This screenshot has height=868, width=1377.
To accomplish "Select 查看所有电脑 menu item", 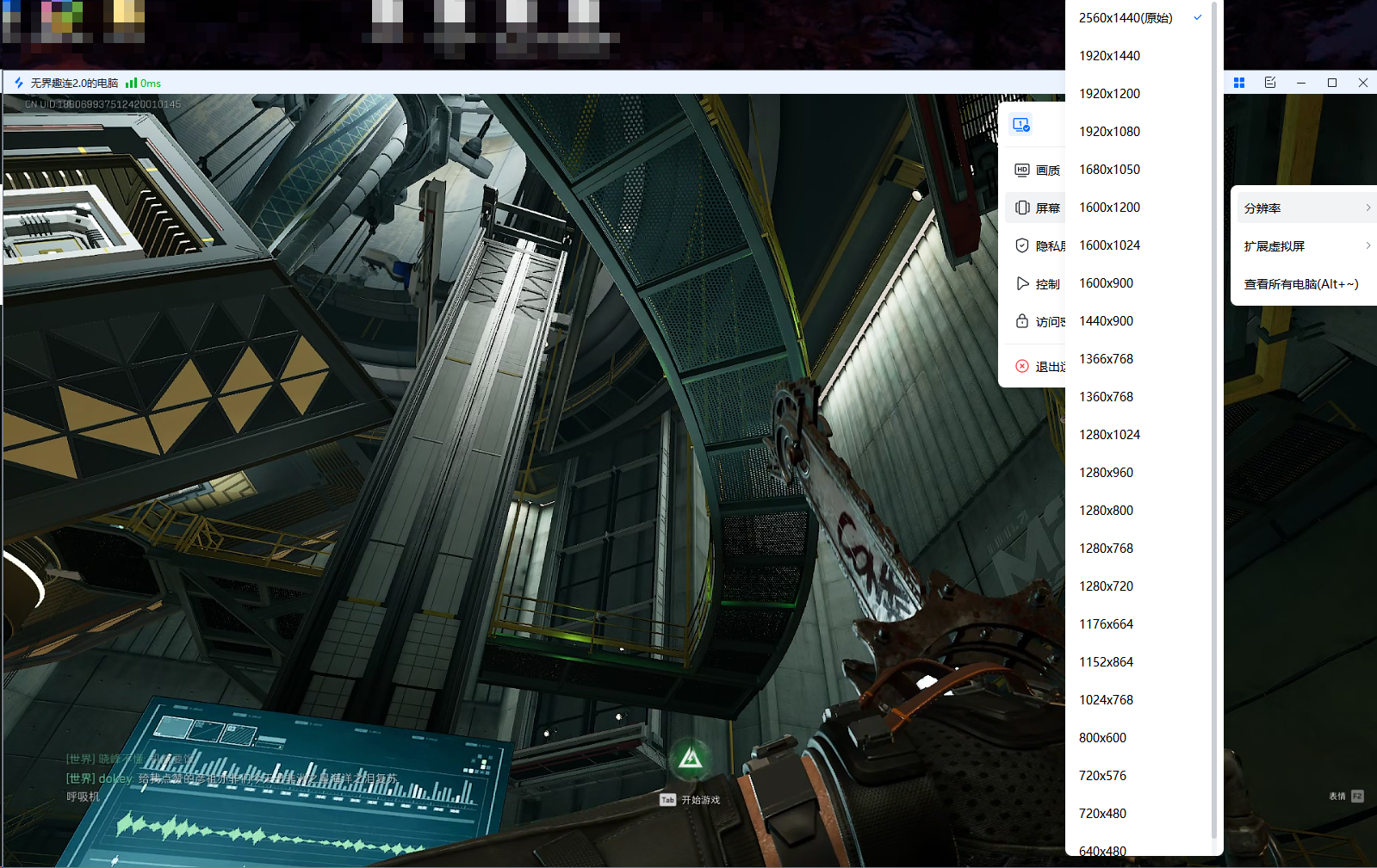I will tap(1300, 284).
